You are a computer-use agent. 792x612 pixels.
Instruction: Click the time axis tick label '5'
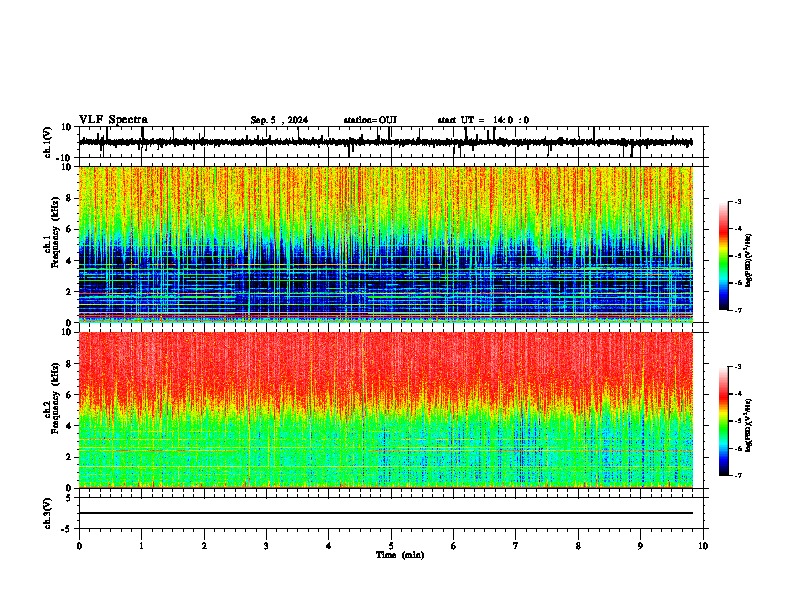[x=391, y=546]
